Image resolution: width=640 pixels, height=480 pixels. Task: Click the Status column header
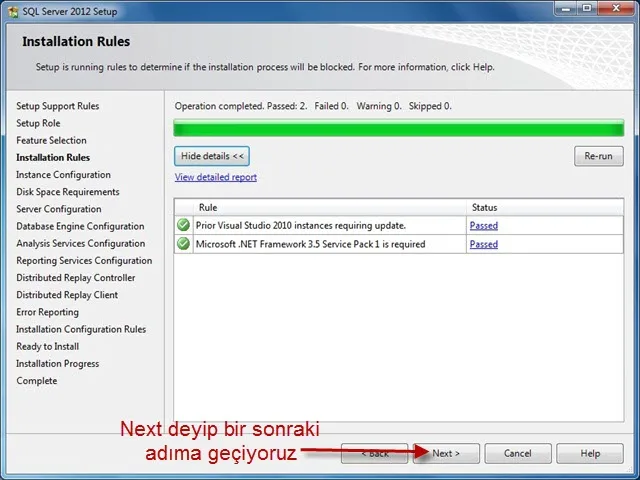[x=545, y=207]
